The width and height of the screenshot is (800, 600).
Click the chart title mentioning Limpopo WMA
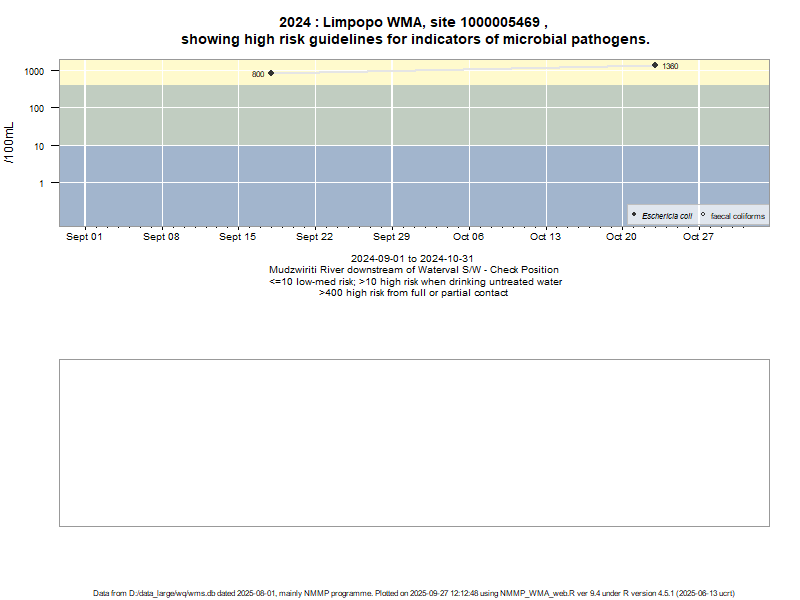414,31
